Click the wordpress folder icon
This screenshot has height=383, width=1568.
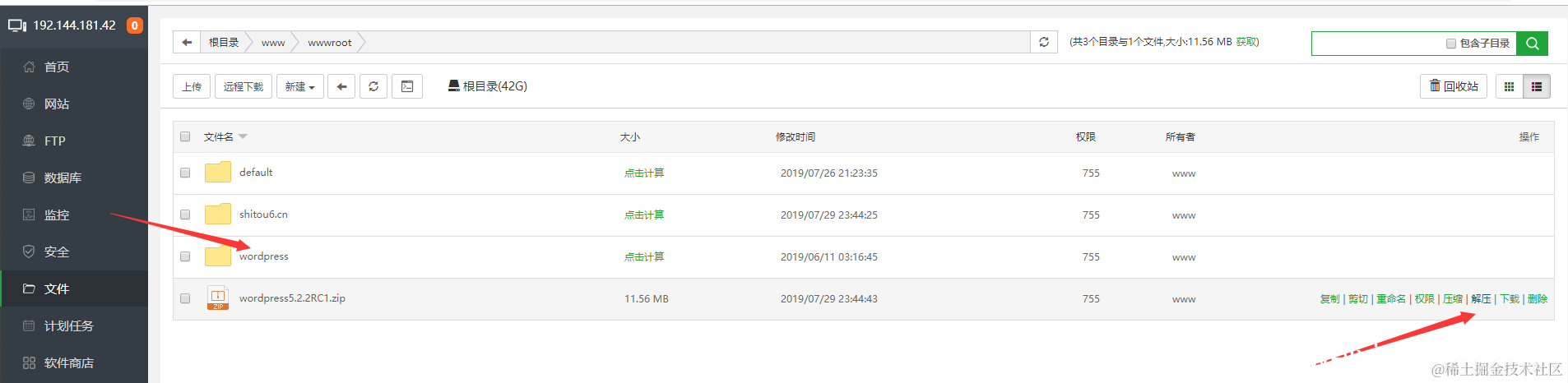pos(218,256)
